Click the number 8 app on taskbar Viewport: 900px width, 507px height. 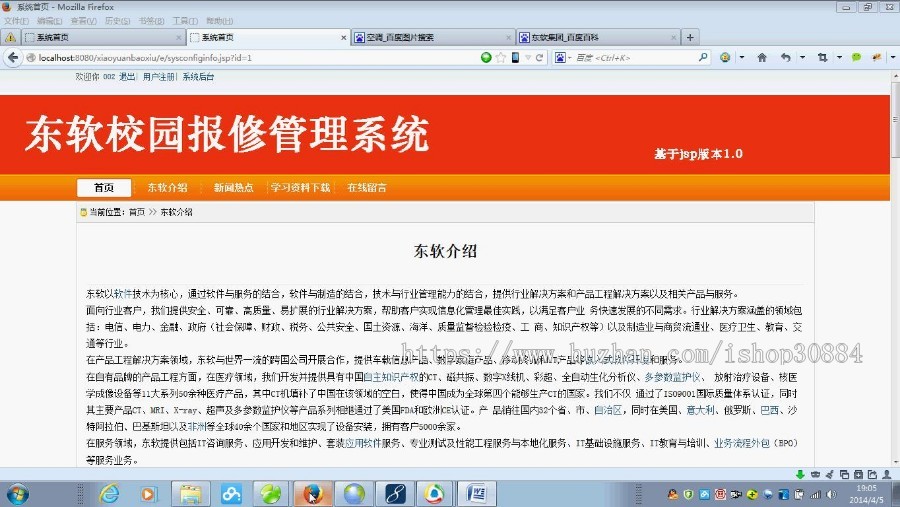(x=395, y=494)
